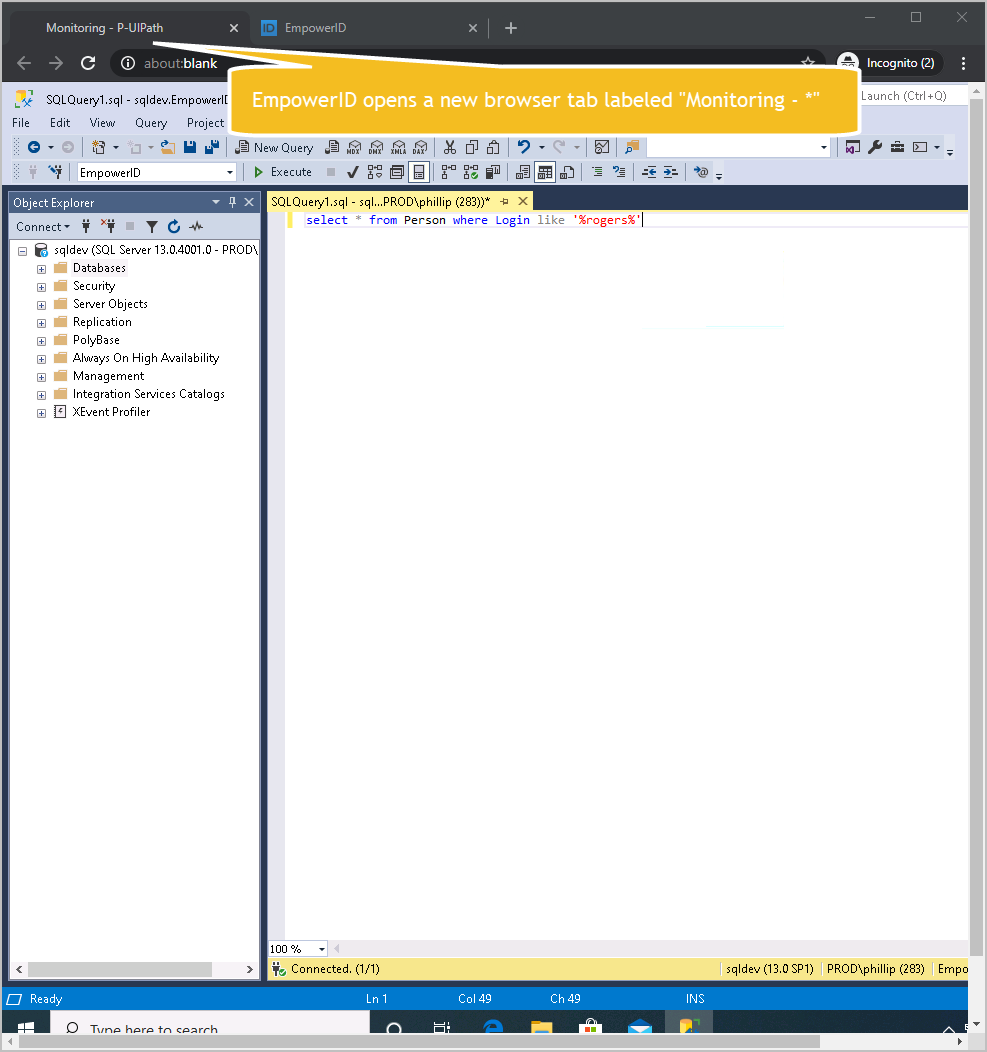The height and width of the screenshot is (1052, 987).
Task: Click the Undo toolbar icon
Action: [x=523, y=147]
